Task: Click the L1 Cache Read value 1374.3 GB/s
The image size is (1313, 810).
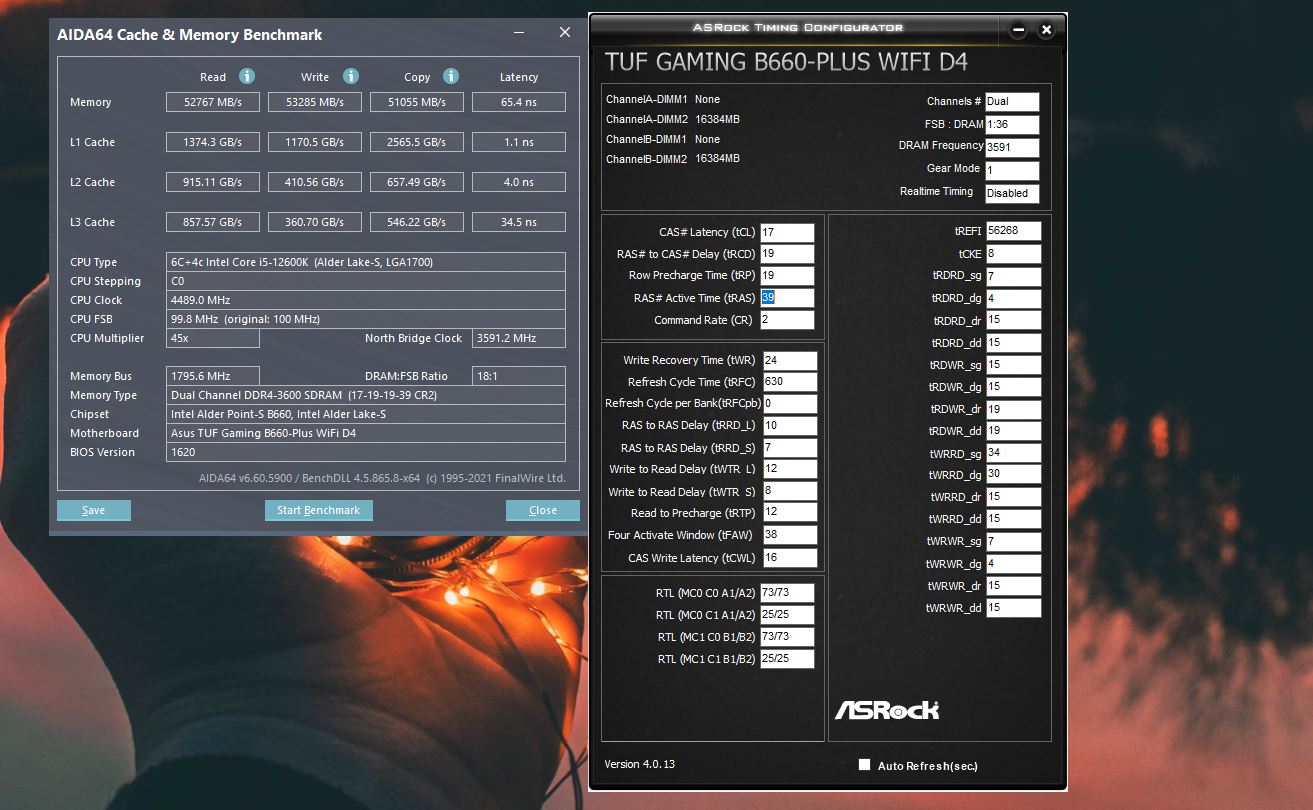Action: [x=213, y=142]
